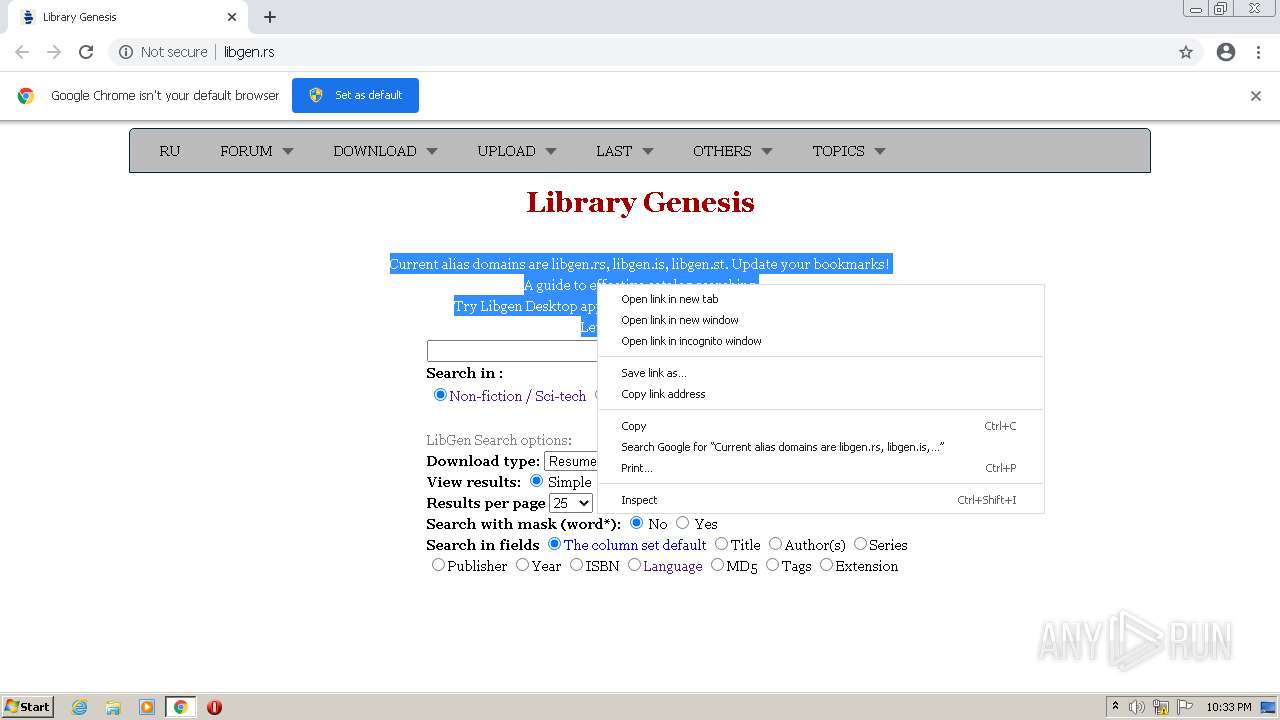The width and height of the screenshot is (1280, 720).
Task: Show hidden system tray icons
Action: pos(1115,707)
